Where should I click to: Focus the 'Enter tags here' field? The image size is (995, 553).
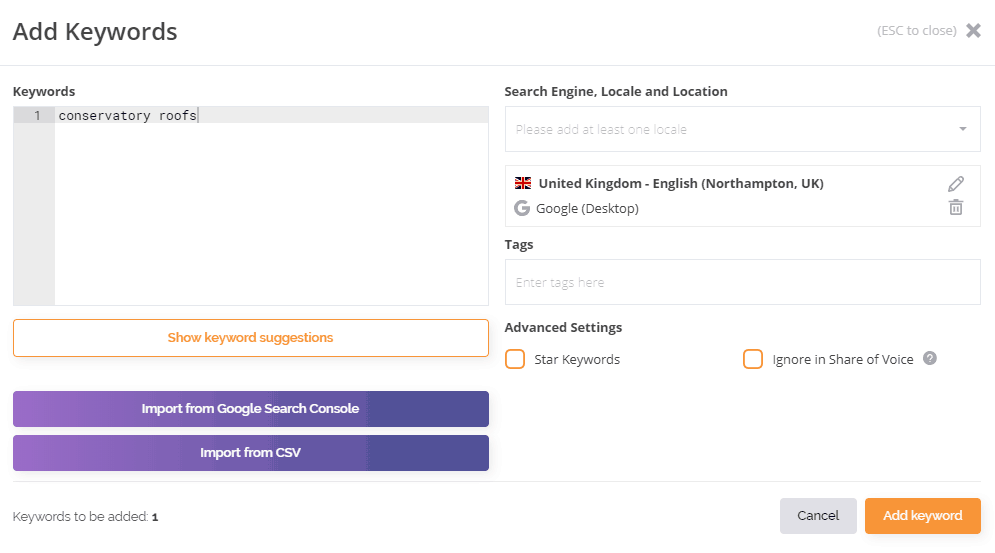click(x=742, y=282)
